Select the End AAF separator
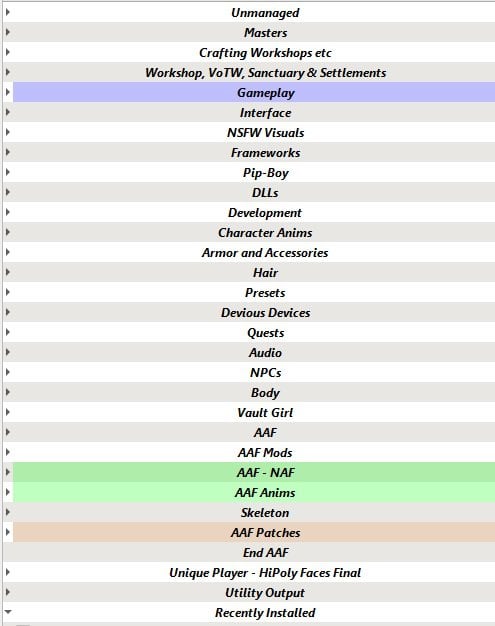The width and height of the screenshot is (495, 626). coord(254,552)
